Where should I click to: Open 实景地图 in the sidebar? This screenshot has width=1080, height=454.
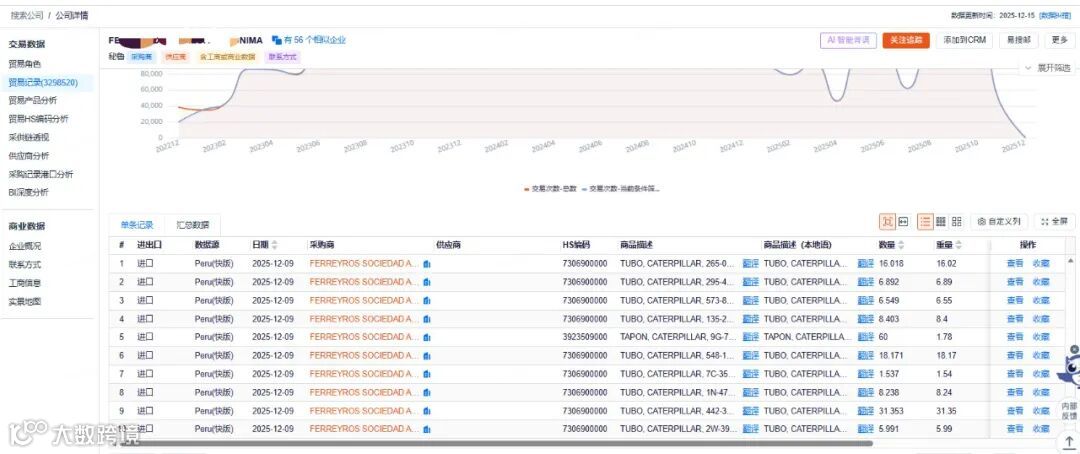[24, 301]
